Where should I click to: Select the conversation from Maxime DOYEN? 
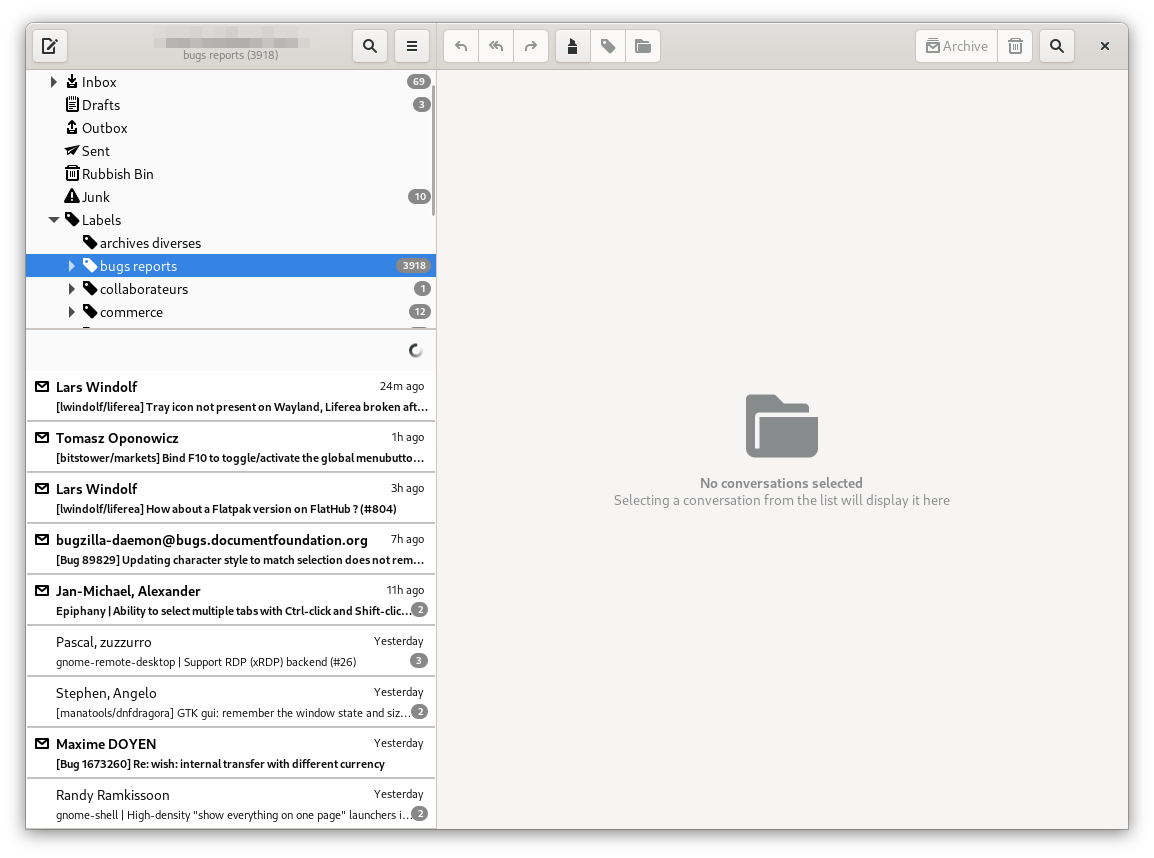tap(230, 753)
